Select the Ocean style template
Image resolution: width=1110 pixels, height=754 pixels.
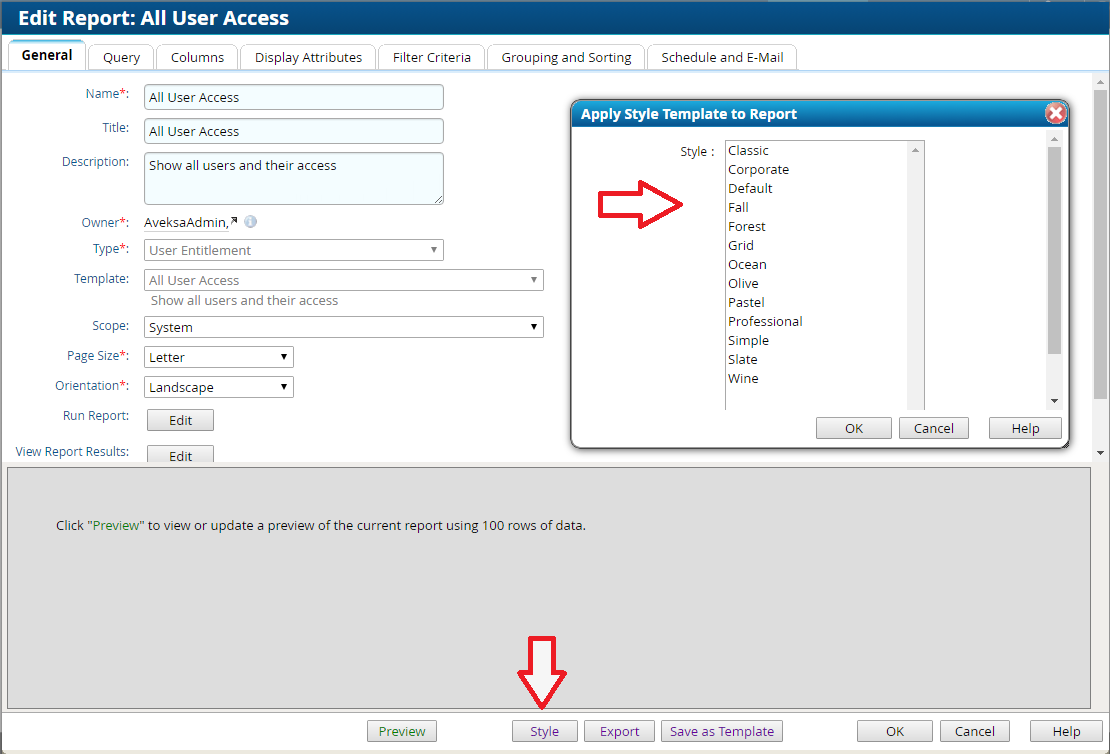(x=747, y=264)
